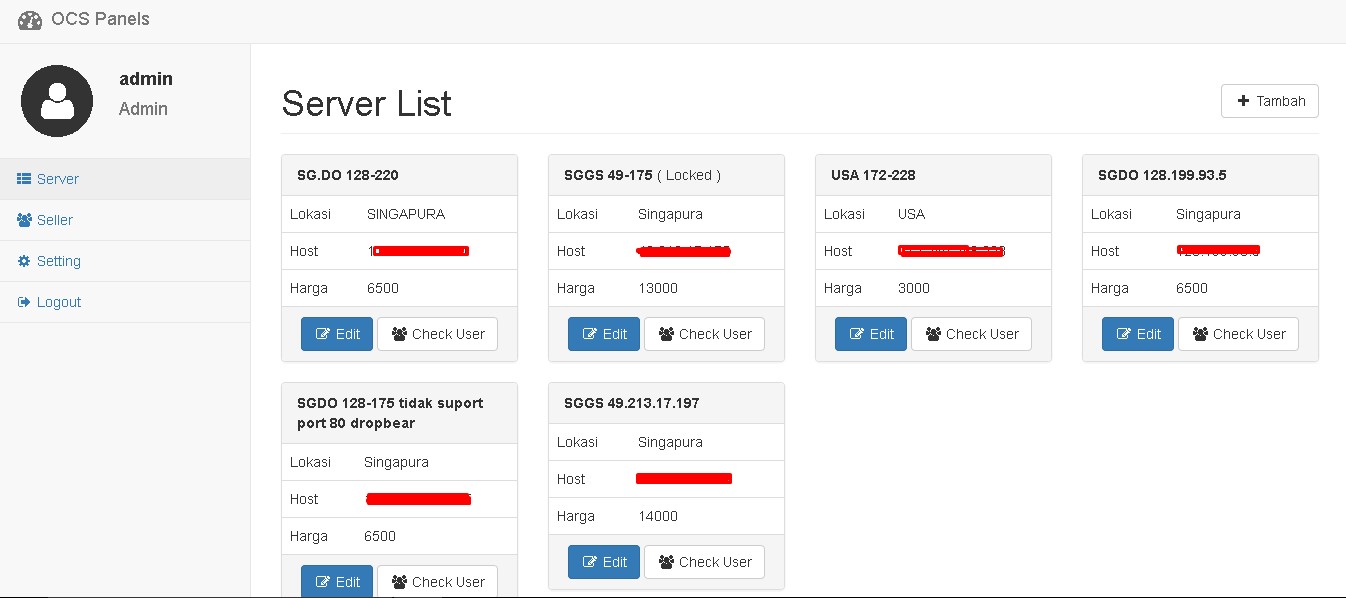Screen dimensions: 1346x598
Task: Edit the SGGS 49-175 Locked server
Action: [603, 333]
